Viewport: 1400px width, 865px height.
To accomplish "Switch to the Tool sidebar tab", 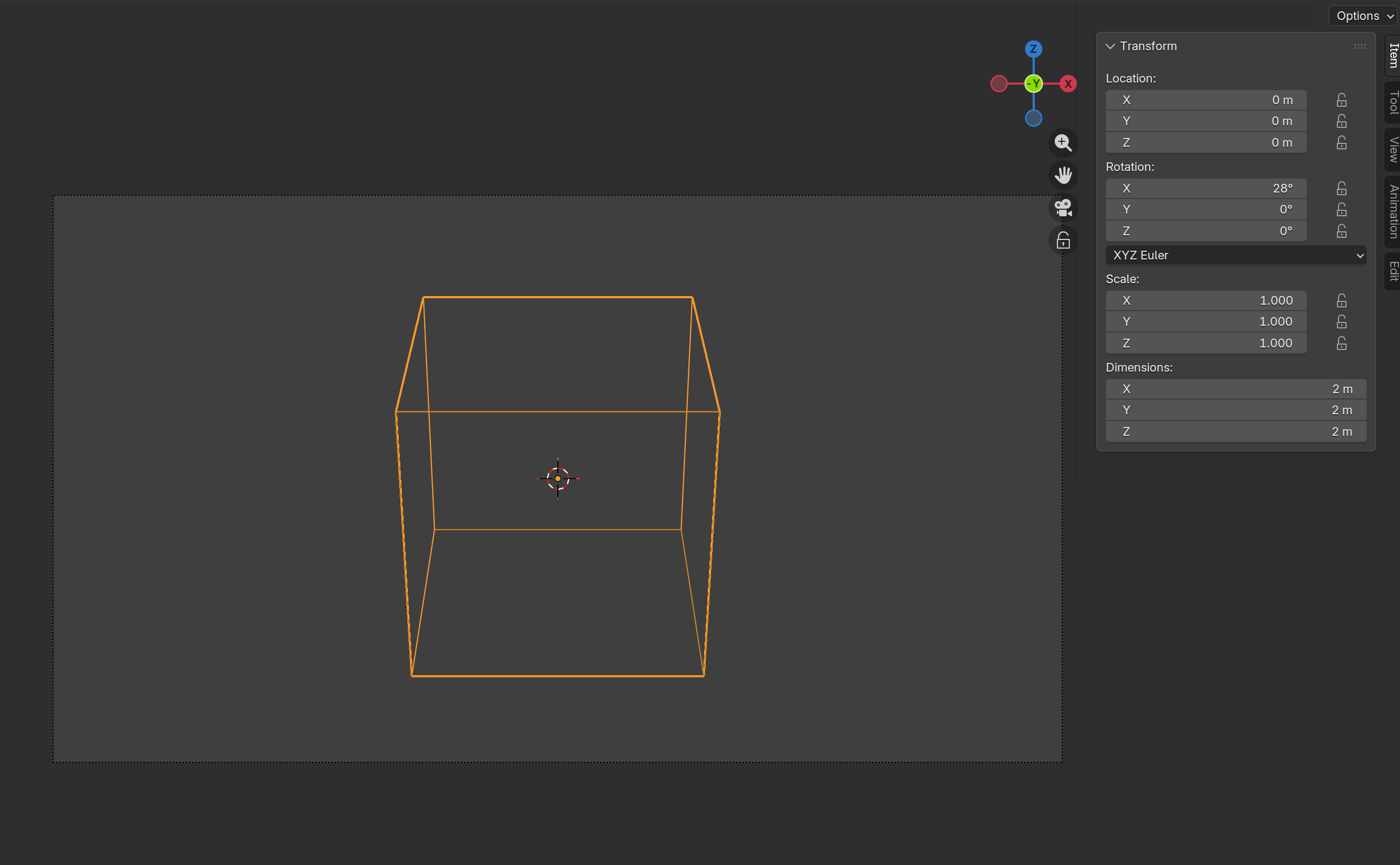I will point(1393,102).
